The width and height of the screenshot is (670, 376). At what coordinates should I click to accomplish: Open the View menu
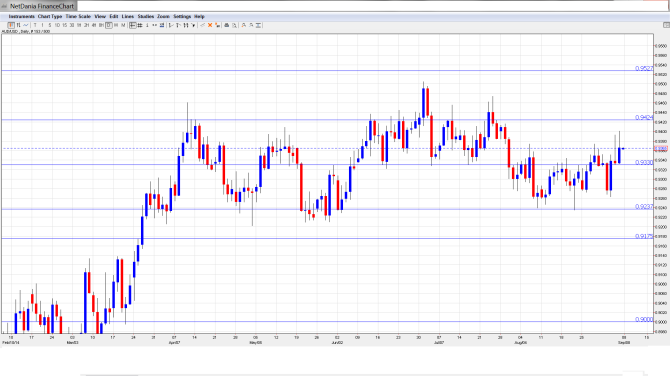100,17
